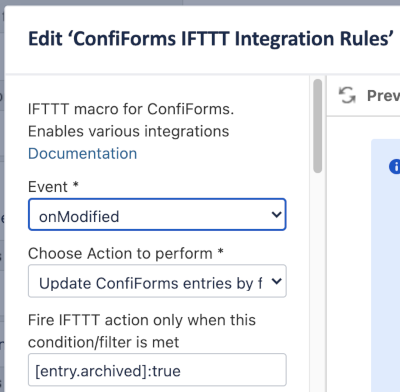Click the 'Event *' field label

(53, 187)
